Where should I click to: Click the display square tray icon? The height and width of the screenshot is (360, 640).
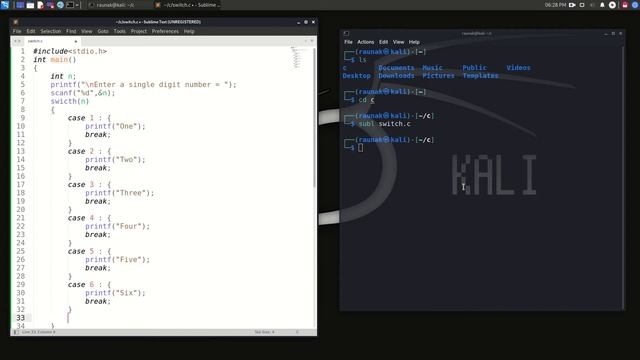click(x=582, y=5)
